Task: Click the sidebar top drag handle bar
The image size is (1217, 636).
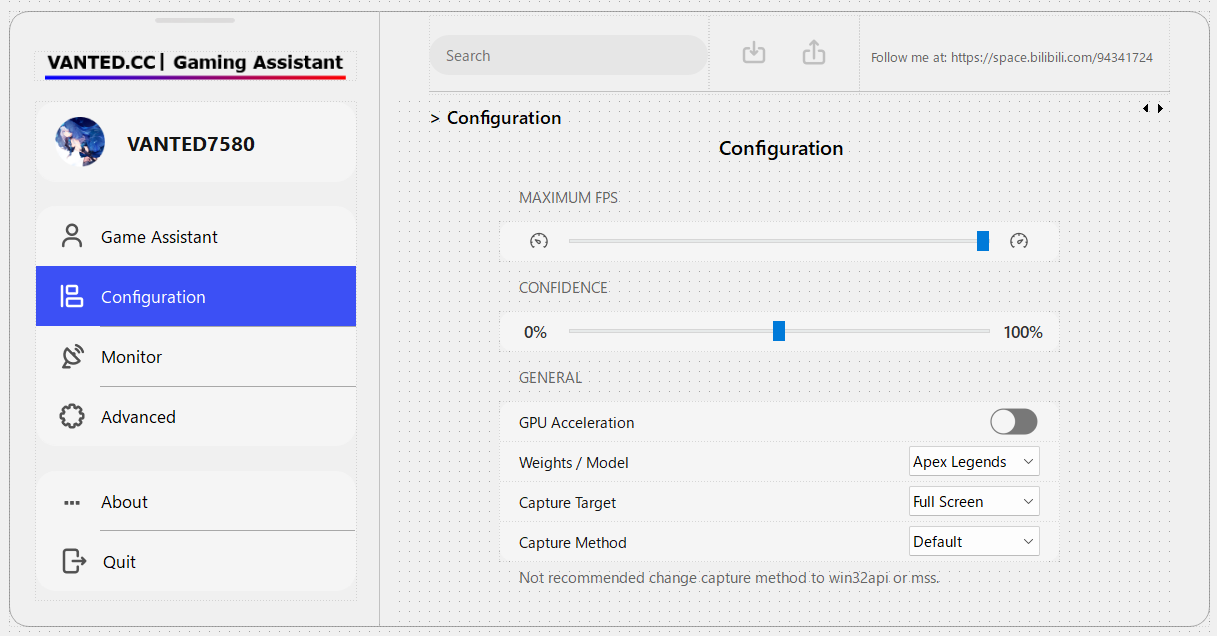Action: (x=195, y=20)
